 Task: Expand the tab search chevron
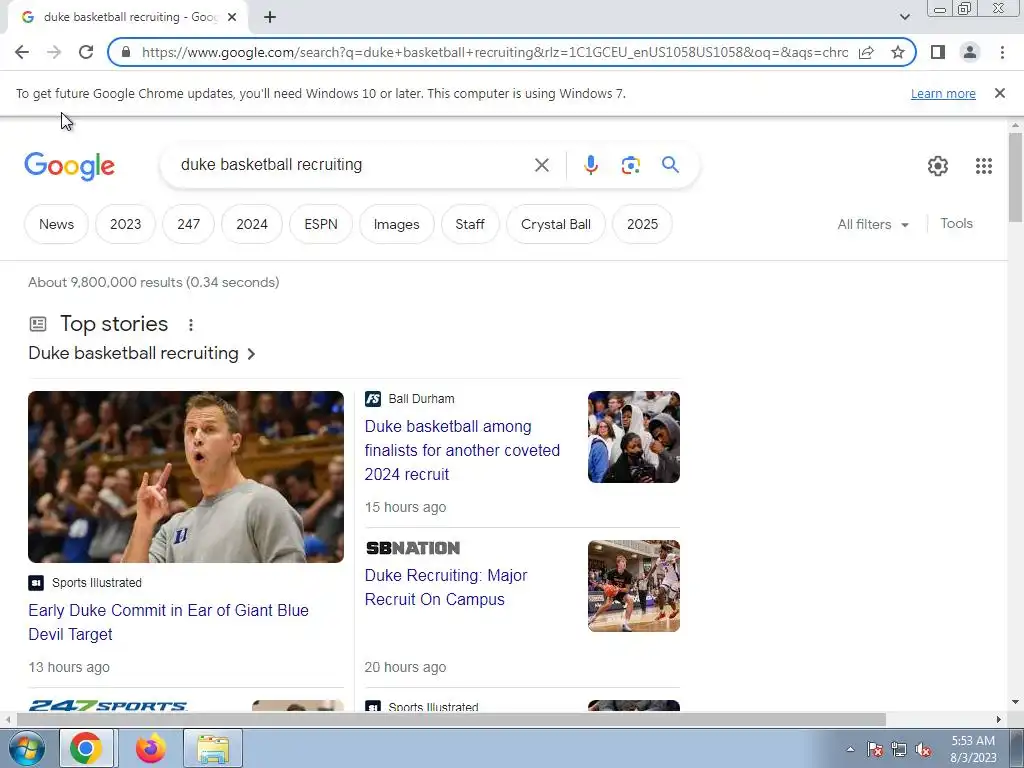(x=904, y=17)
